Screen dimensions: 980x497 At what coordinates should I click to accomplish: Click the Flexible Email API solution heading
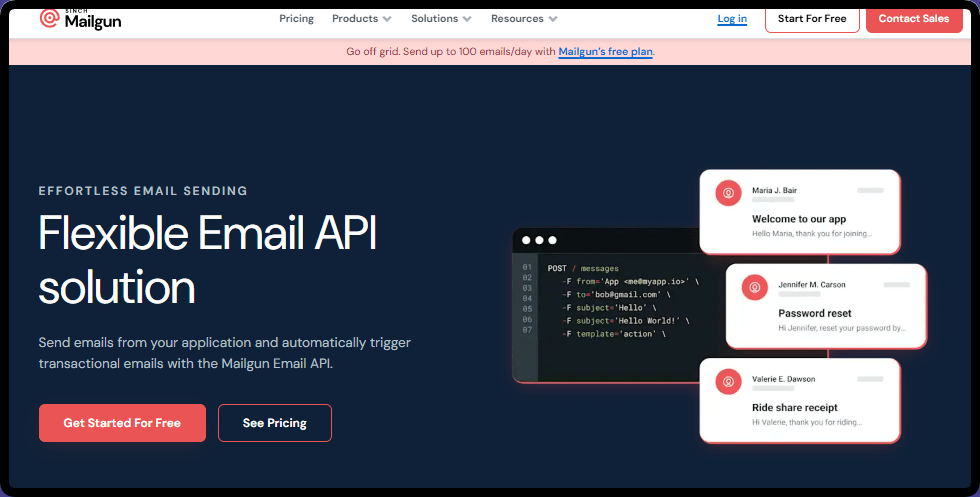click(x=208, y=259)
